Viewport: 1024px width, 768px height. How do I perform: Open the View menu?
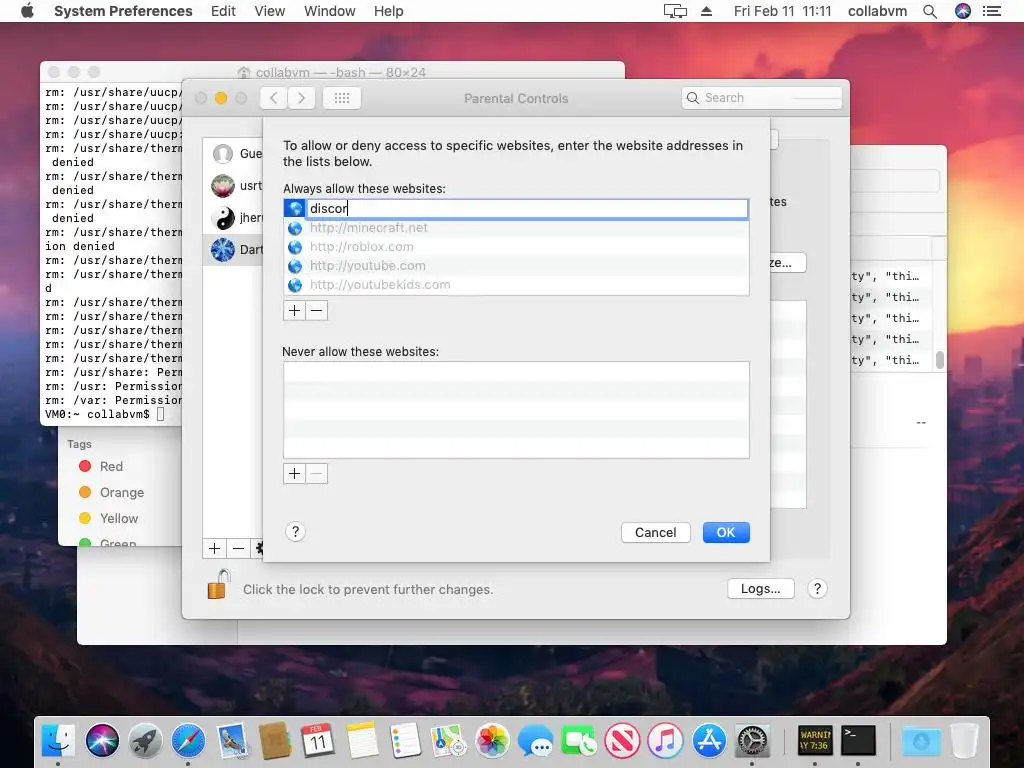point(269,11)
